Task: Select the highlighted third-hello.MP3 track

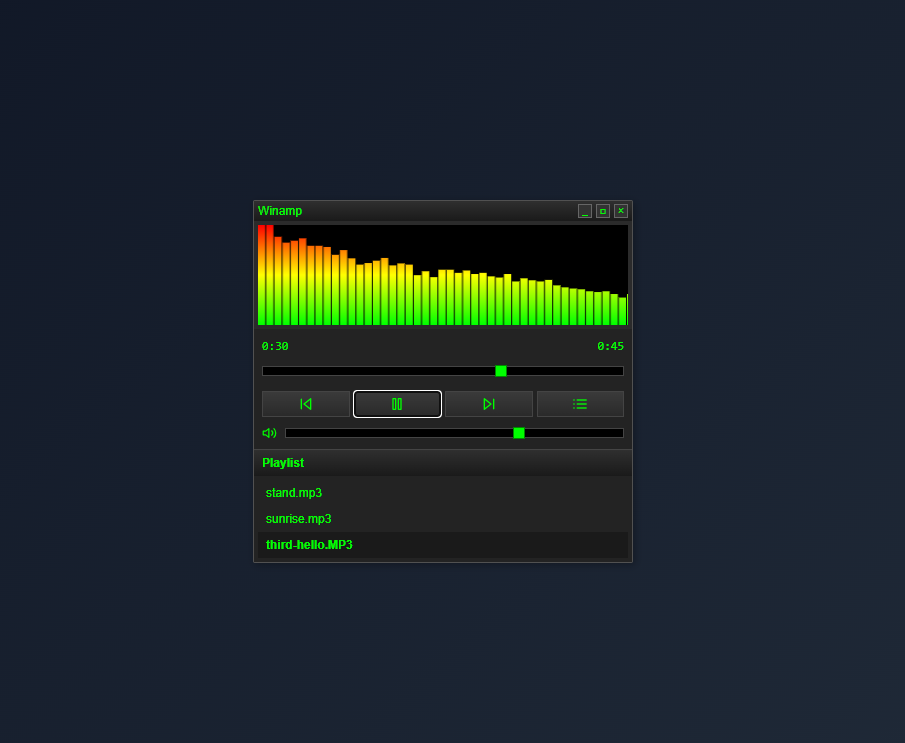Action: tap(308, 545)
